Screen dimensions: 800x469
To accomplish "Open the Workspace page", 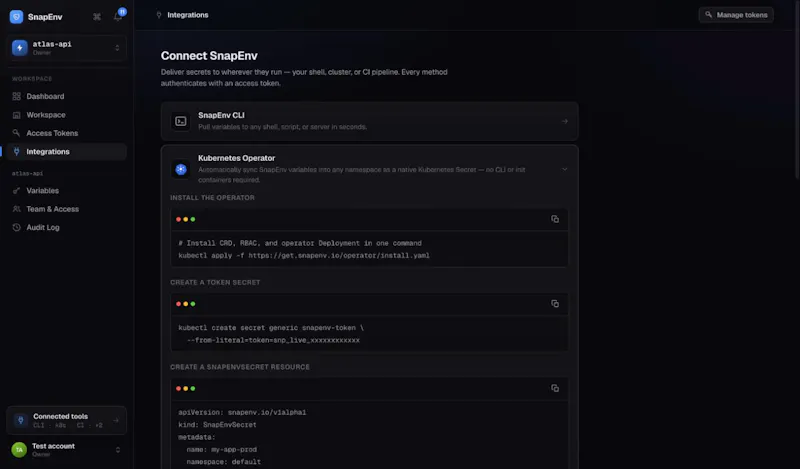I will point(66,115).
